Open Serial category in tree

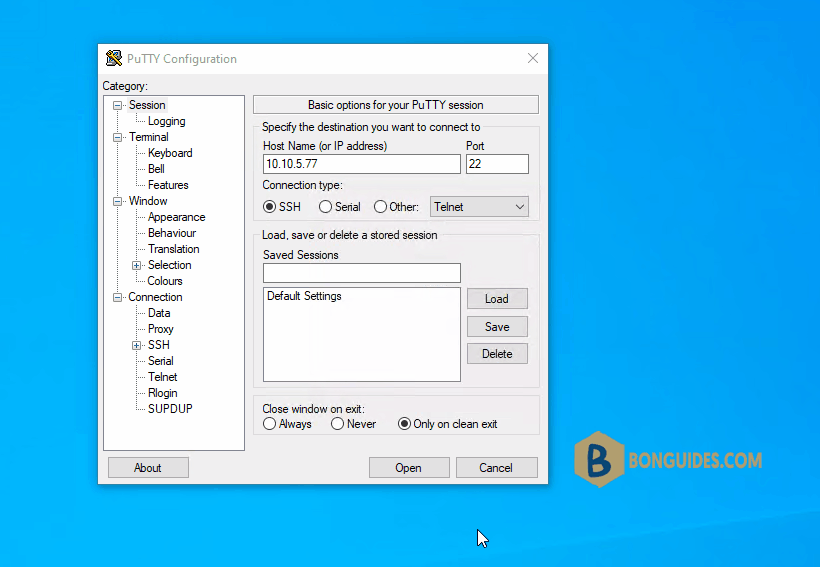coord(160,361)
